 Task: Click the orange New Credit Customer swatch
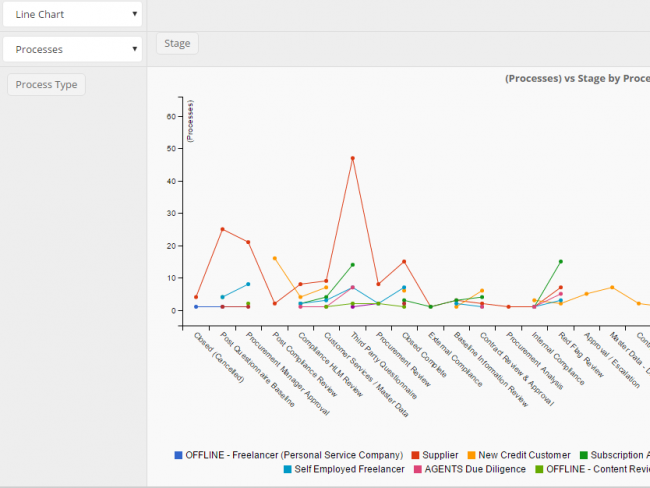pos(471,455)
